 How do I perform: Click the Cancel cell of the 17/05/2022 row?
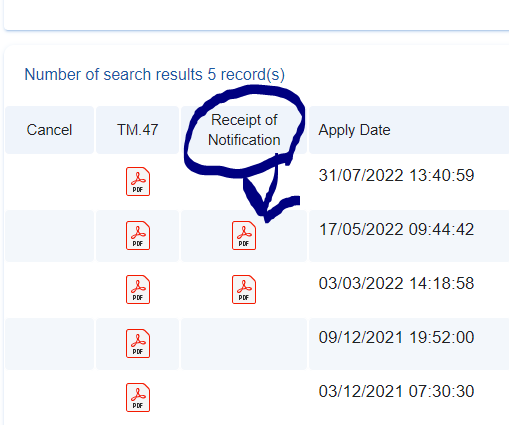click(x=49, y=236)
